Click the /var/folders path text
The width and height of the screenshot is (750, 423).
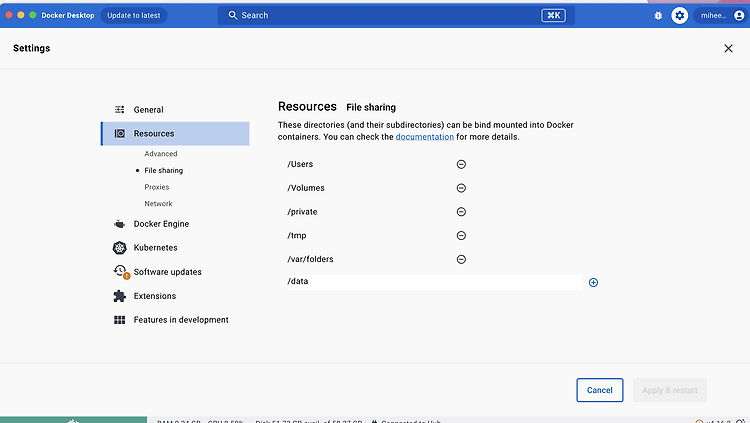click(x=310, y=259)
